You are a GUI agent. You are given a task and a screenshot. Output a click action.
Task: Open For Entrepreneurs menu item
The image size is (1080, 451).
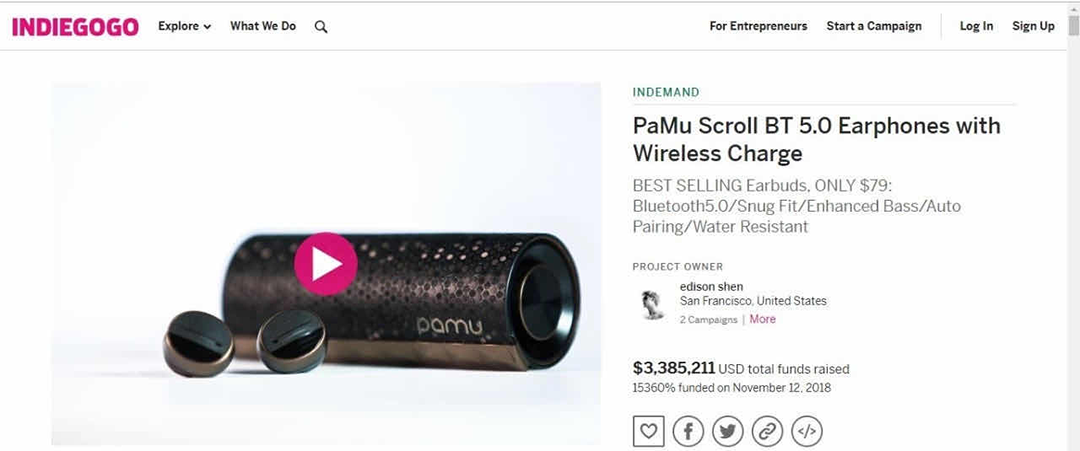pos(758,27)
